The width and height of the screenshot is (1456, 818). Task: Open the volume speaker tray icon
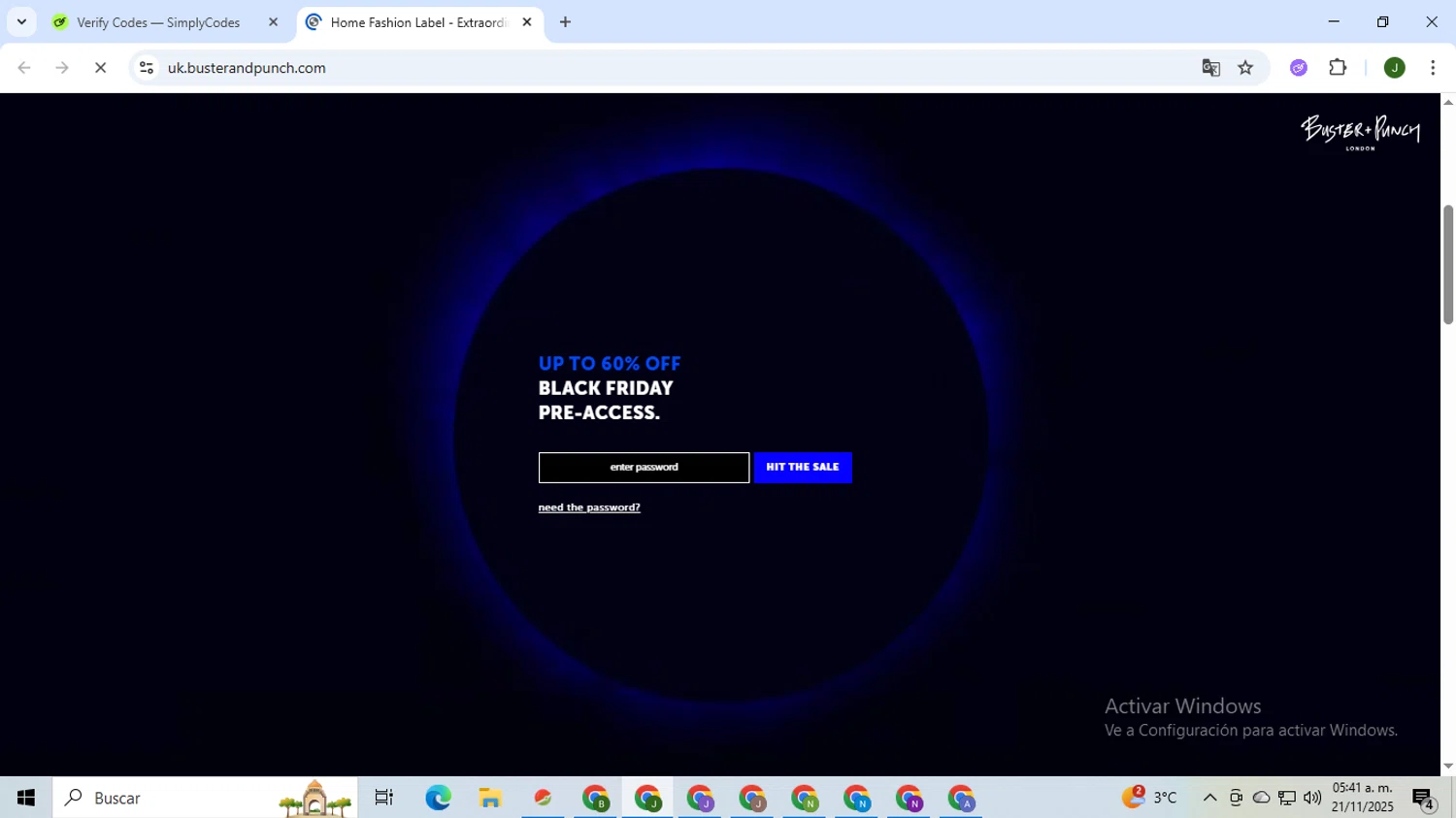coord(1312,798)
